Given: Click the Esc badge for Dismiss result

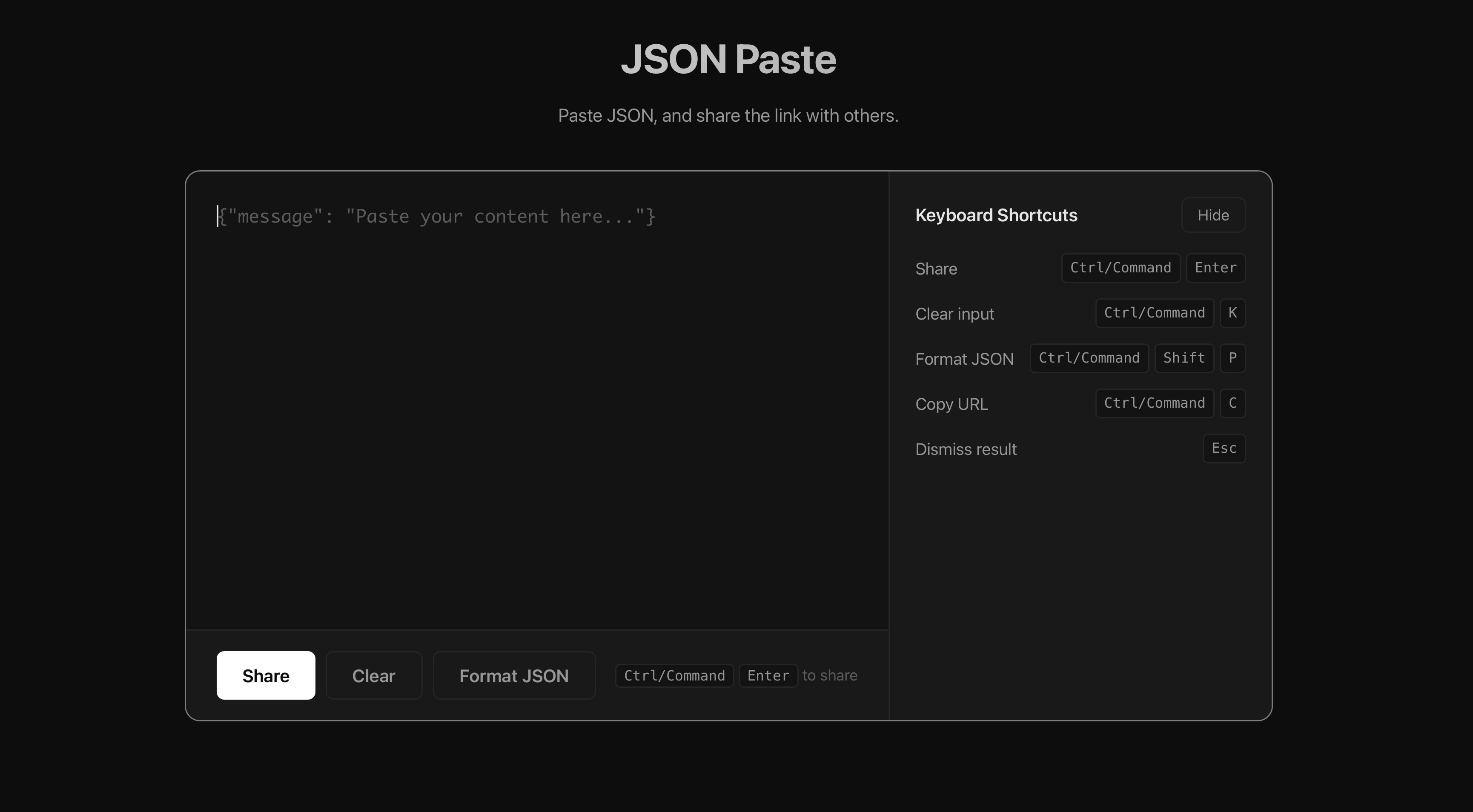Looking at the screenshot, I should coord(1224,449).
